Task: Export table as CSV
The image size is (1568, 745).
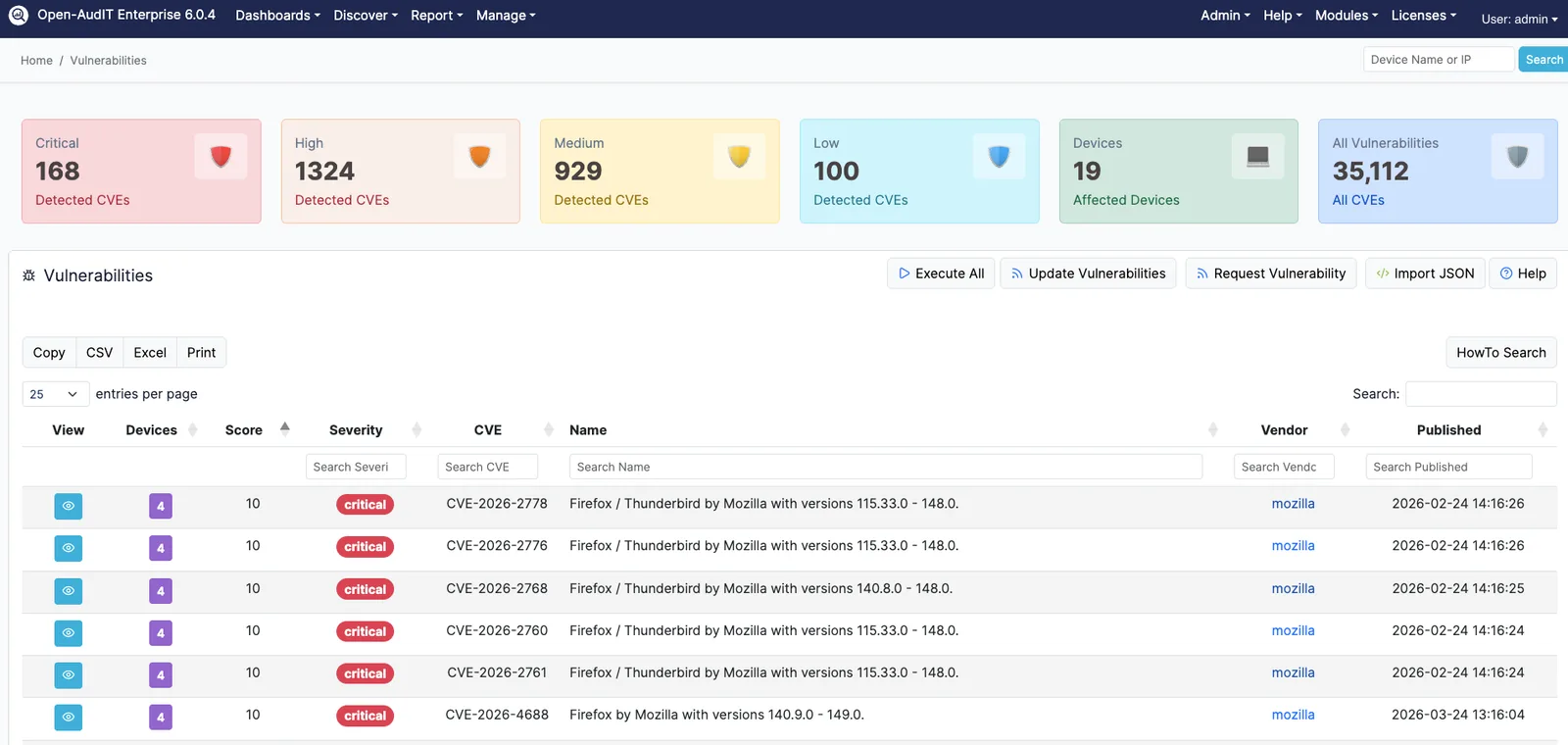Action: (x=99, y=353)
